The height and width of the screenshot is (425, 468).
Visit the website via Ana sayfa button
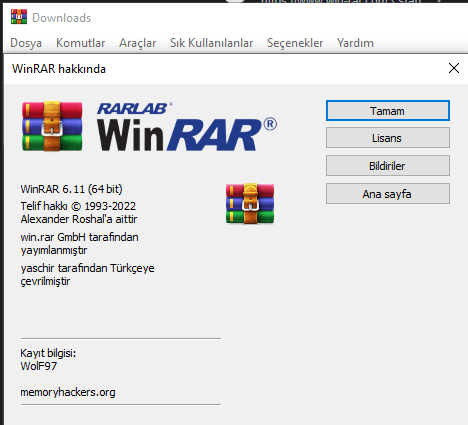pyautogui.click(x=388, y=194)
